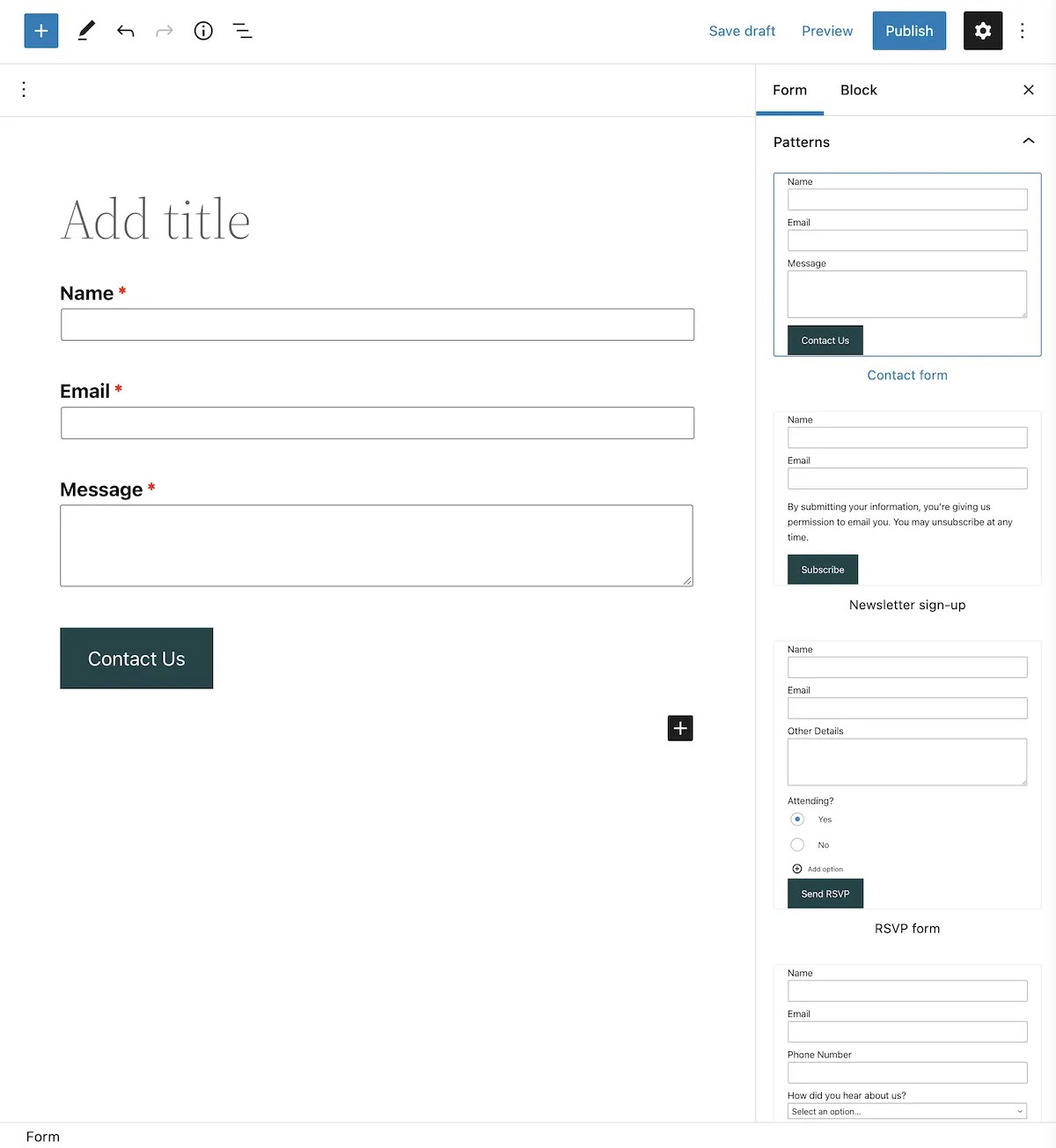Switch to the Block tab
This screenshot has width=1056, height=1148.
point(858,90)
